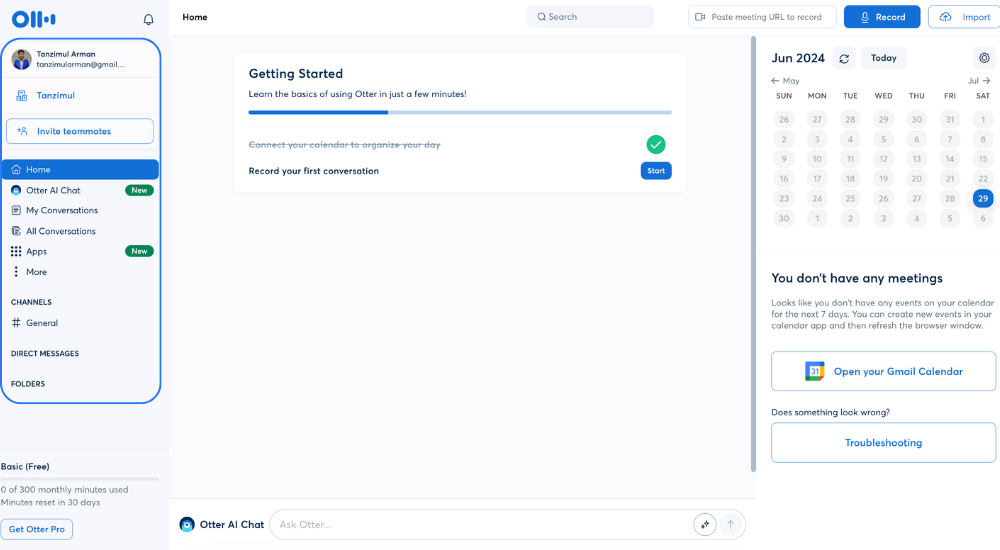
Task: Open Otter AI Chat from sidebar
Action: 53,190
